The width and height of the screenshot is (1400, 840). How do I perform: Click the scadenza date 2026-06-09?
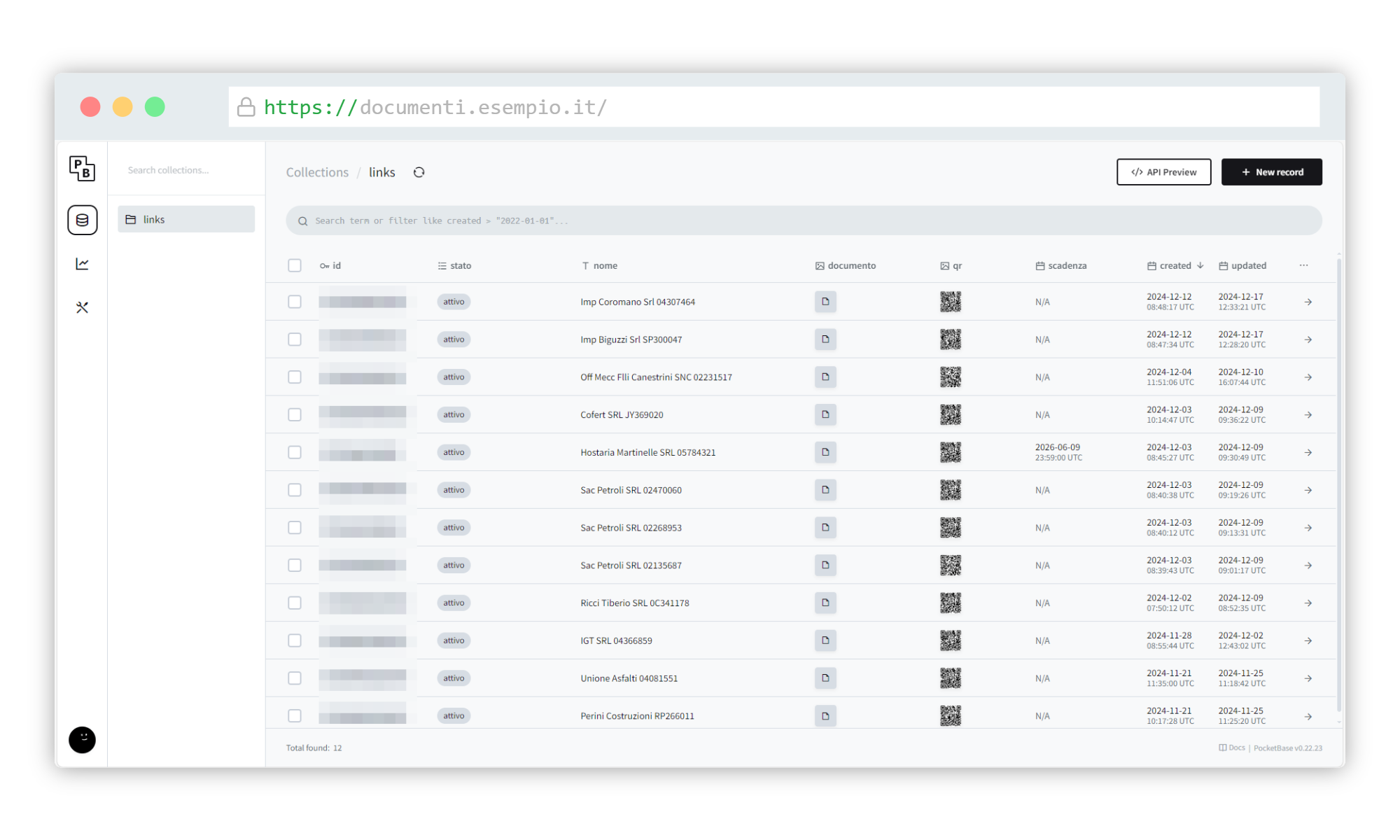pos(1058,452)
